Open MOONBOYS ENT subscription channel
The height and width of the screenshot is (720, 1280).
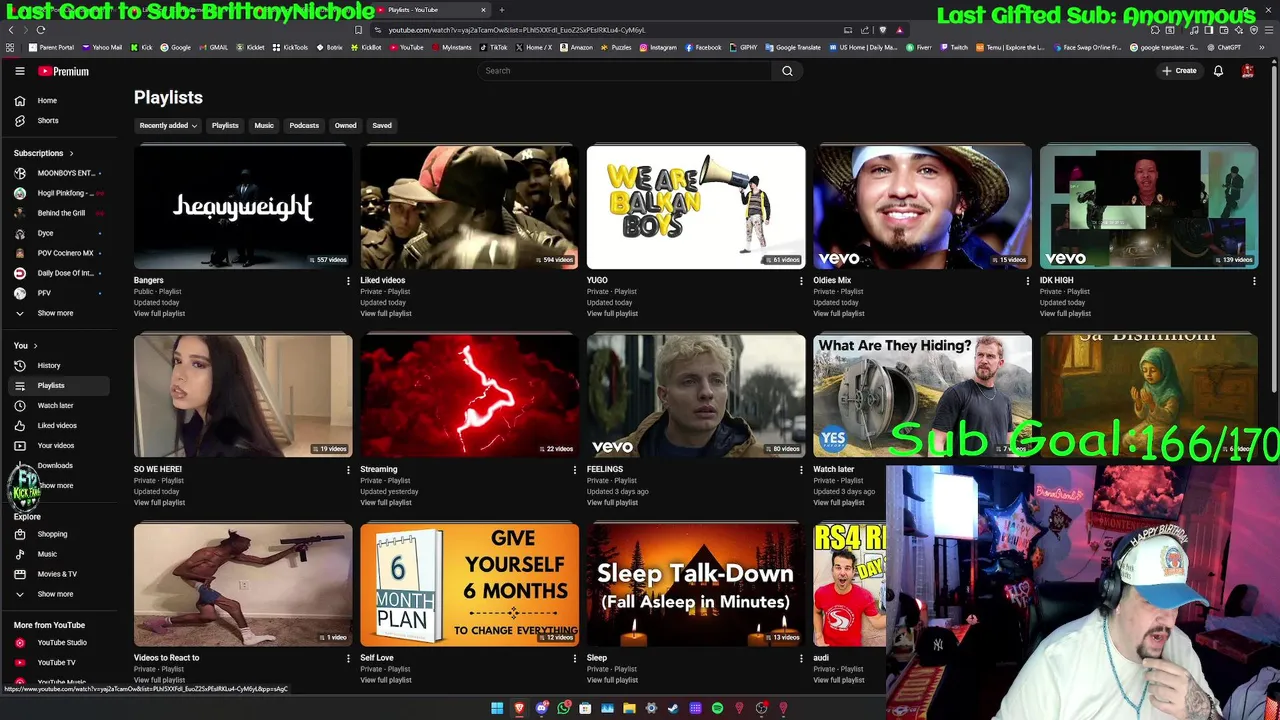pyautogui.click(x=60, y=173)
